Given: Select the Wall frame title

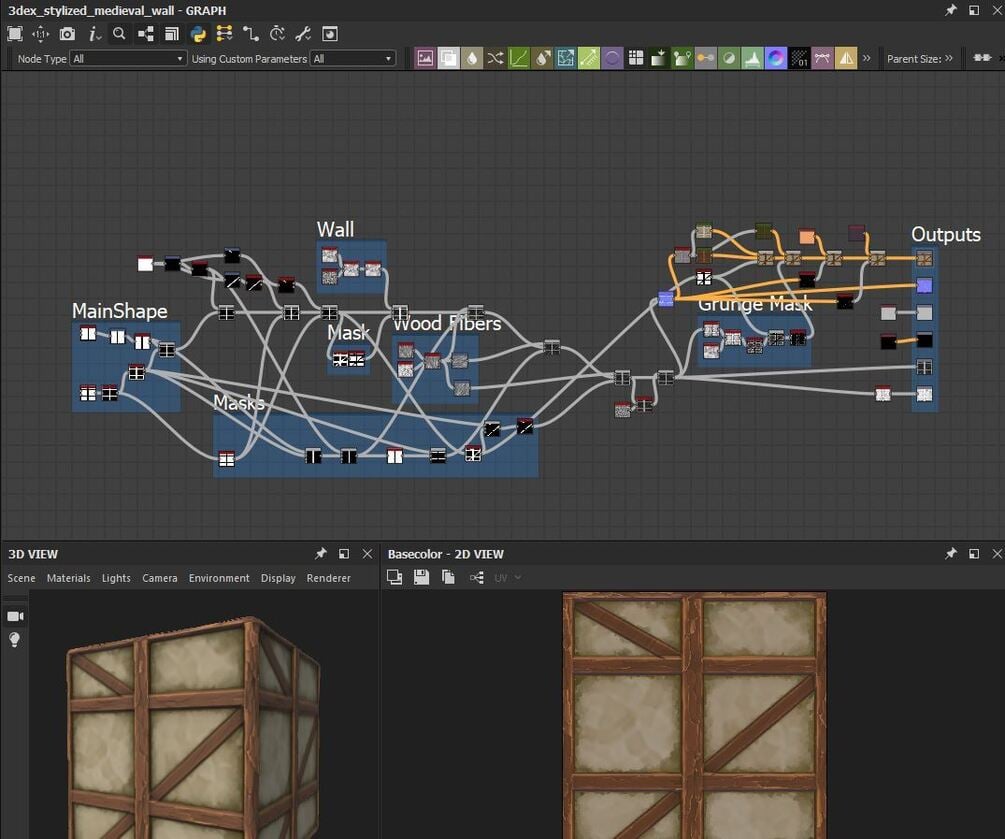Looking at the screenshot, I should pos(335,229).
